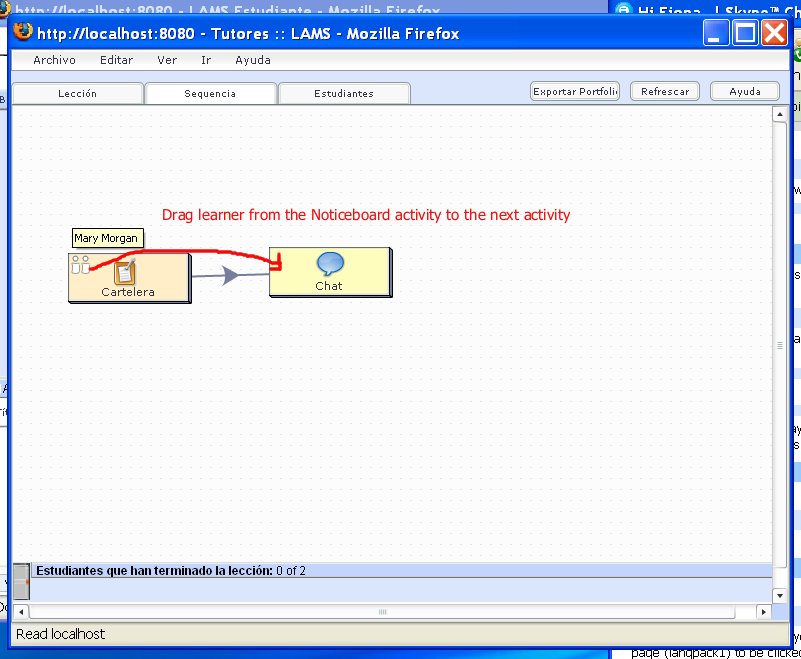This screenshot has height=659, width=801.
Task: Switch to the Estudiantes tab
Action: tap(343, 93)
